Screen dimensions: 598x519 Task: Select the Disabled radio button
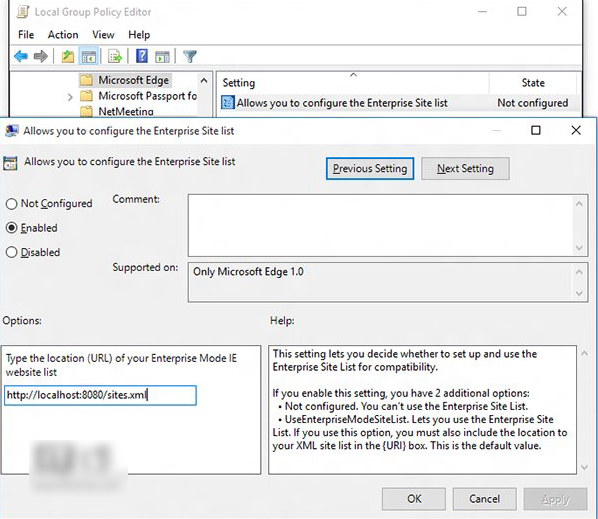point(11,252)
